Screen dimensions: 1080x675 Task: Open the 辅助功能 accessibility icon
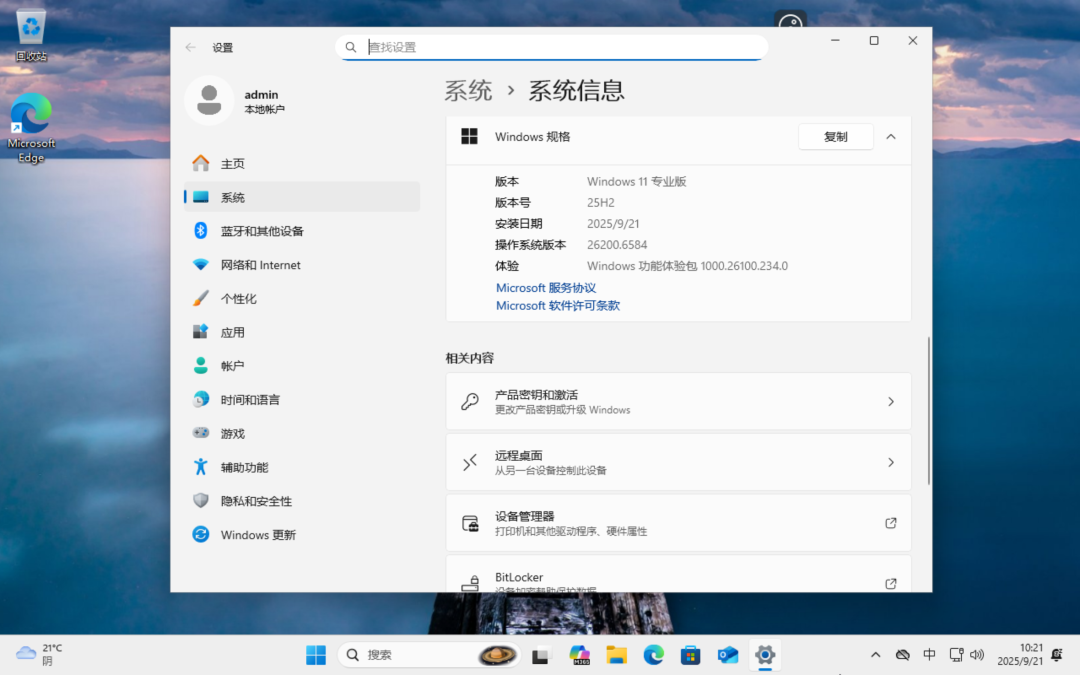[200, 467]
